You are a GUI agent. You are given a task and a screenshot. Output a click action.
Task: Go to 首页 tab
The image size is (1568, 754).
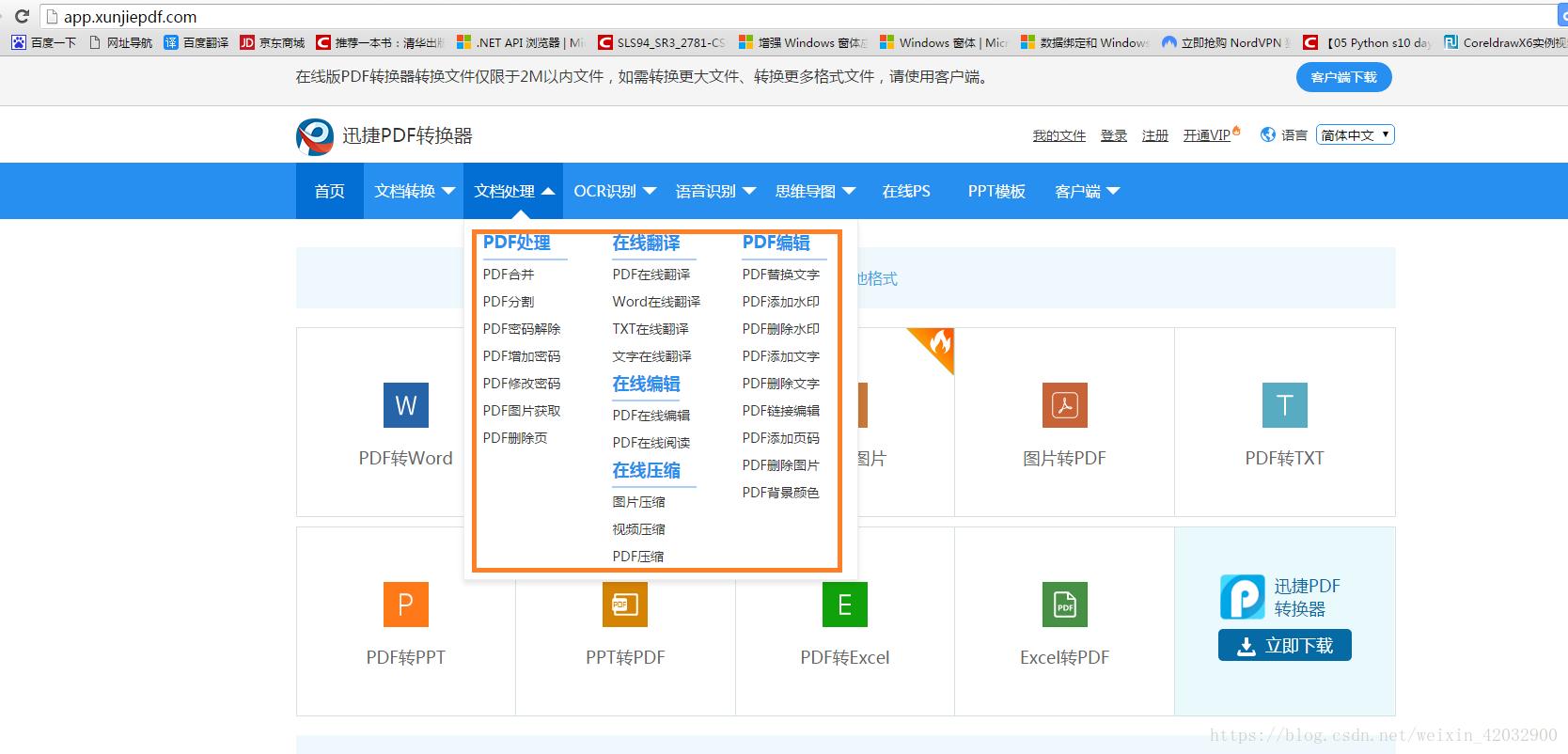pyautogui.click(x=330, y=191)
